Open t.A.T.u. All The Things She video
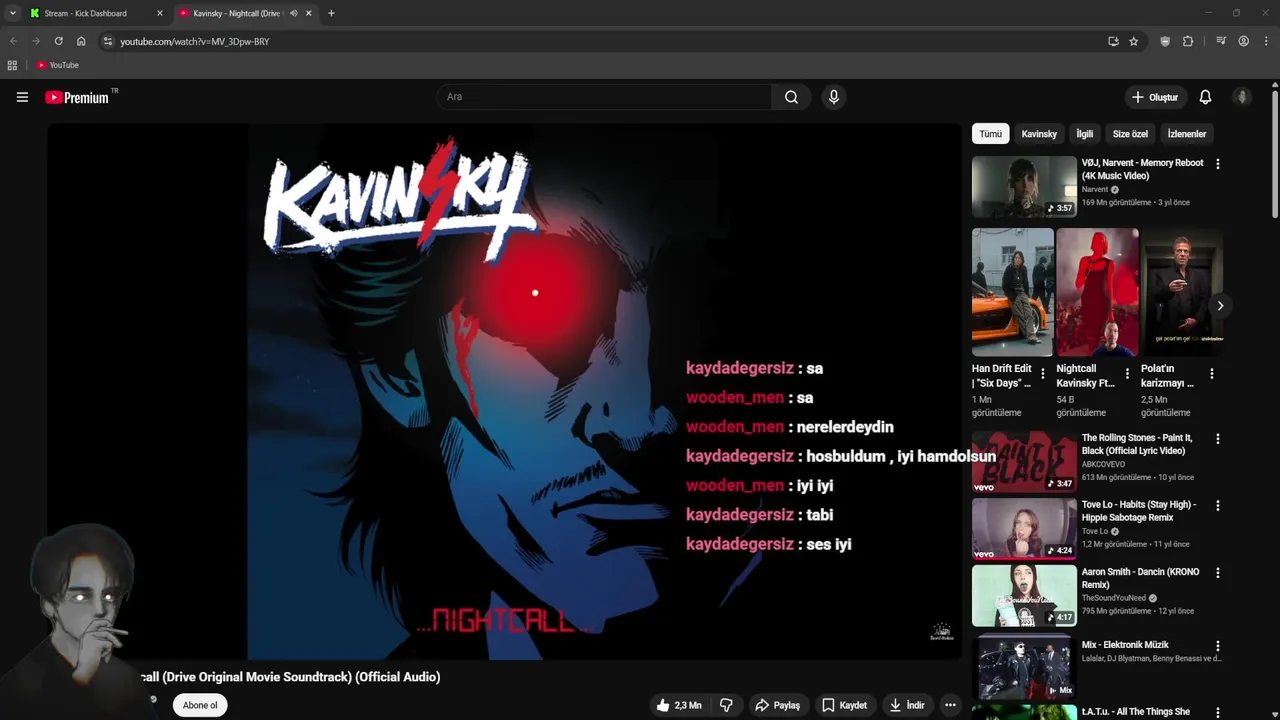 pos(1135,712)
